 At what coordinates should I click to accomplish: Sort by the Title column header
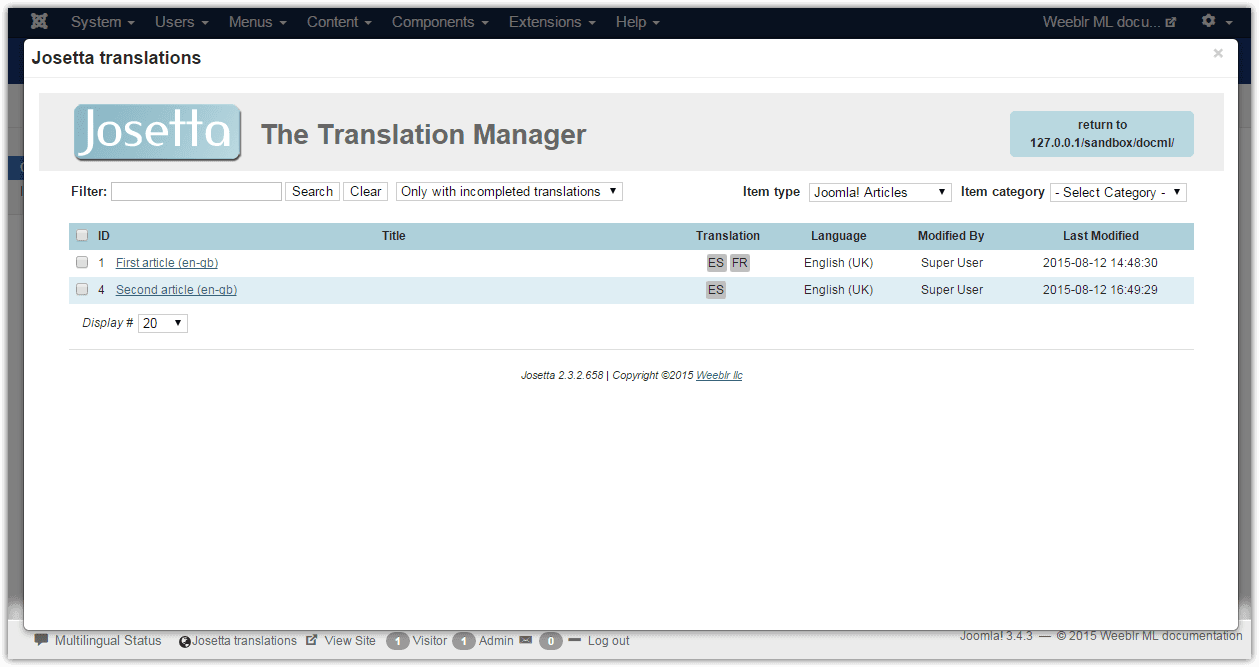click(x=394, y=236)
